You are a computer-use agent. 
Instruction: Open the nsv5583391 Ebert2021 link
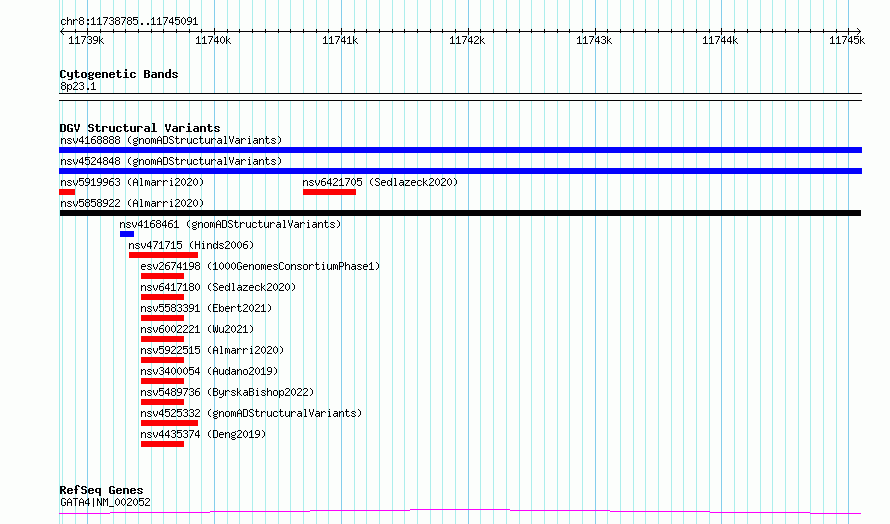tap(206, 308)
